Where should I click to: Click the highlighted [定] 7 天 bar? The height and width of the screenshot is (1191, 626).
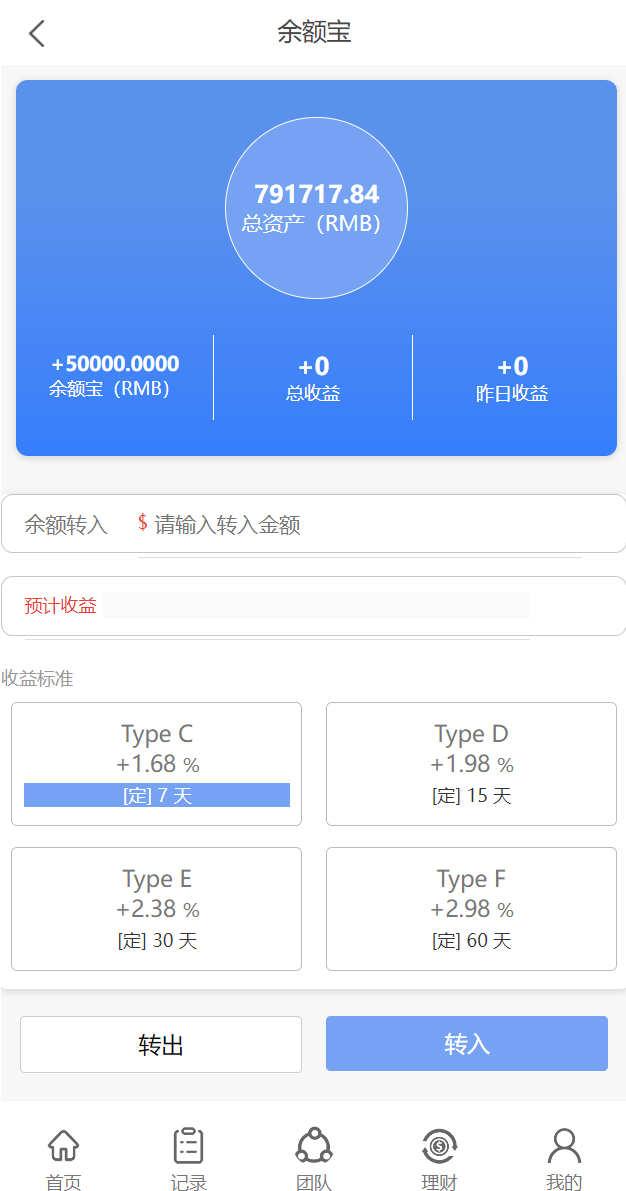157,796
